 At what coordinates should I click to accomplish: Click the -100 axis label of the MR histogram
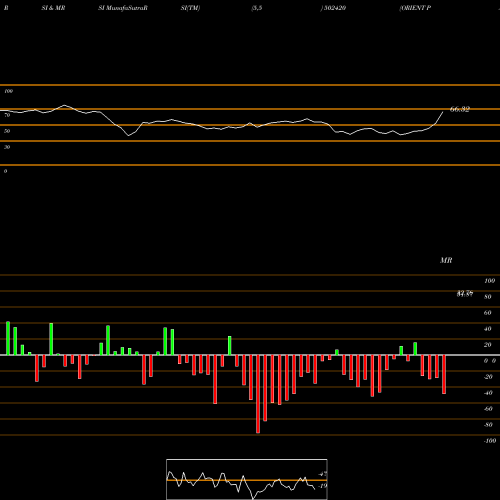[490, 441]
